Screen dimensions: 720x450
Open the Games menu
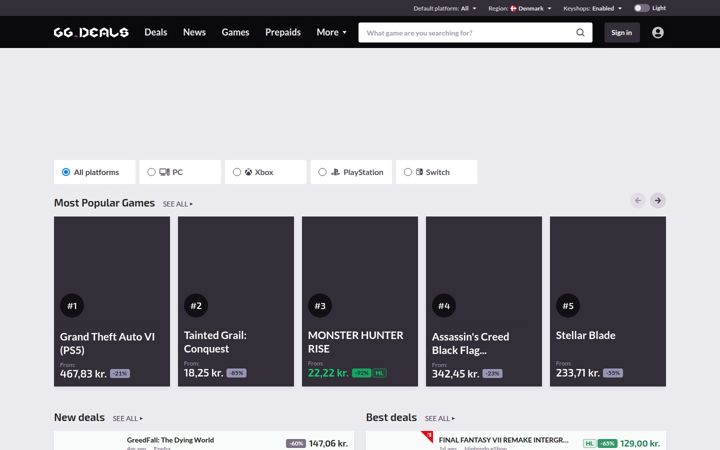(235, 32)
